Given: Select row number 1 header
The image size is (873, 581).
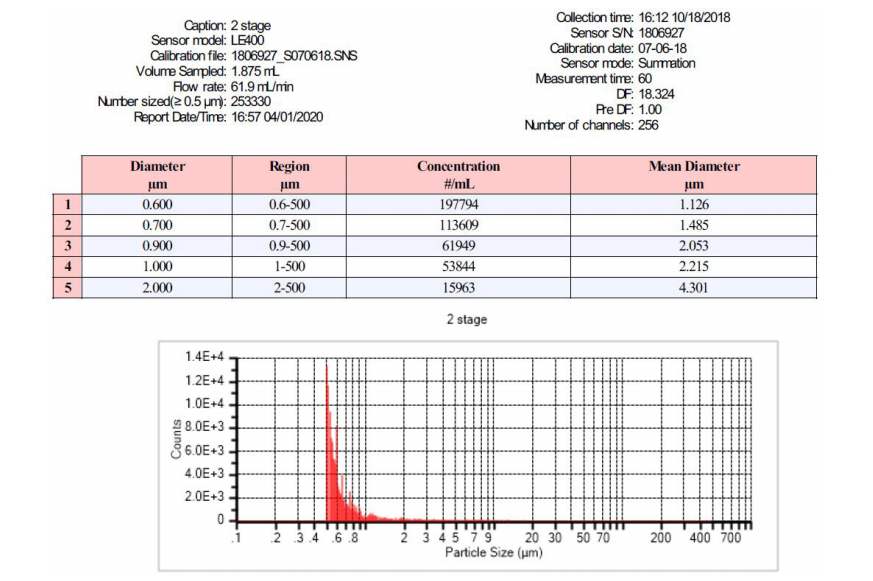Looking at the screenshot, I should 67,204.
